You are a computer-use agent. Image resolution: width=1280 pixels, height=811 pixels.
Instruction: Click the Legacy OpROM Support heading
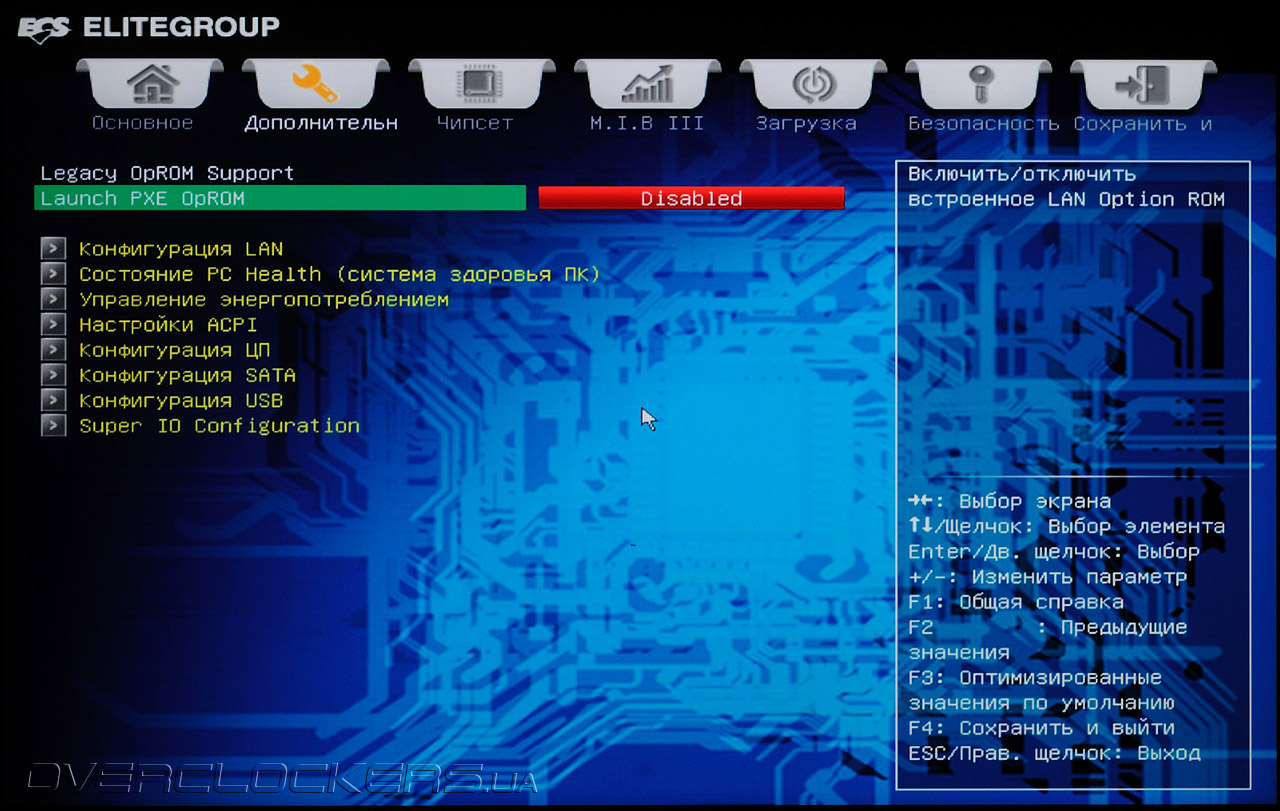click(x=167, y=173)
